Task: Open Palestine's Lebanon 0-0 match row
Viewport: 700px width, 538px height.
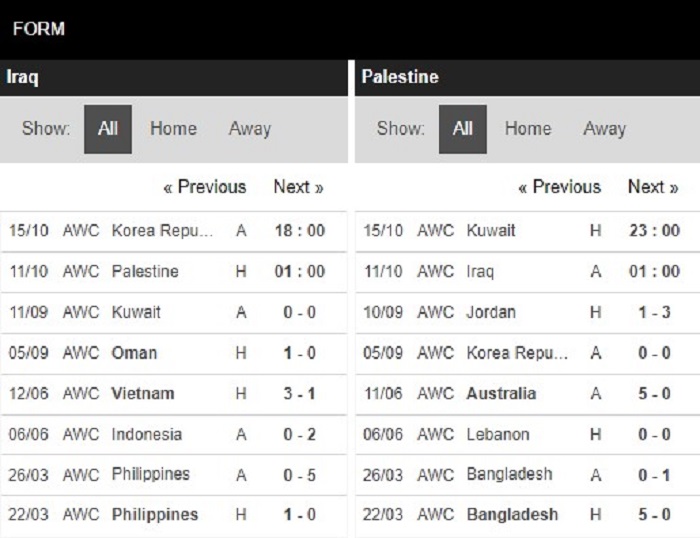Action: pos(528,434)
